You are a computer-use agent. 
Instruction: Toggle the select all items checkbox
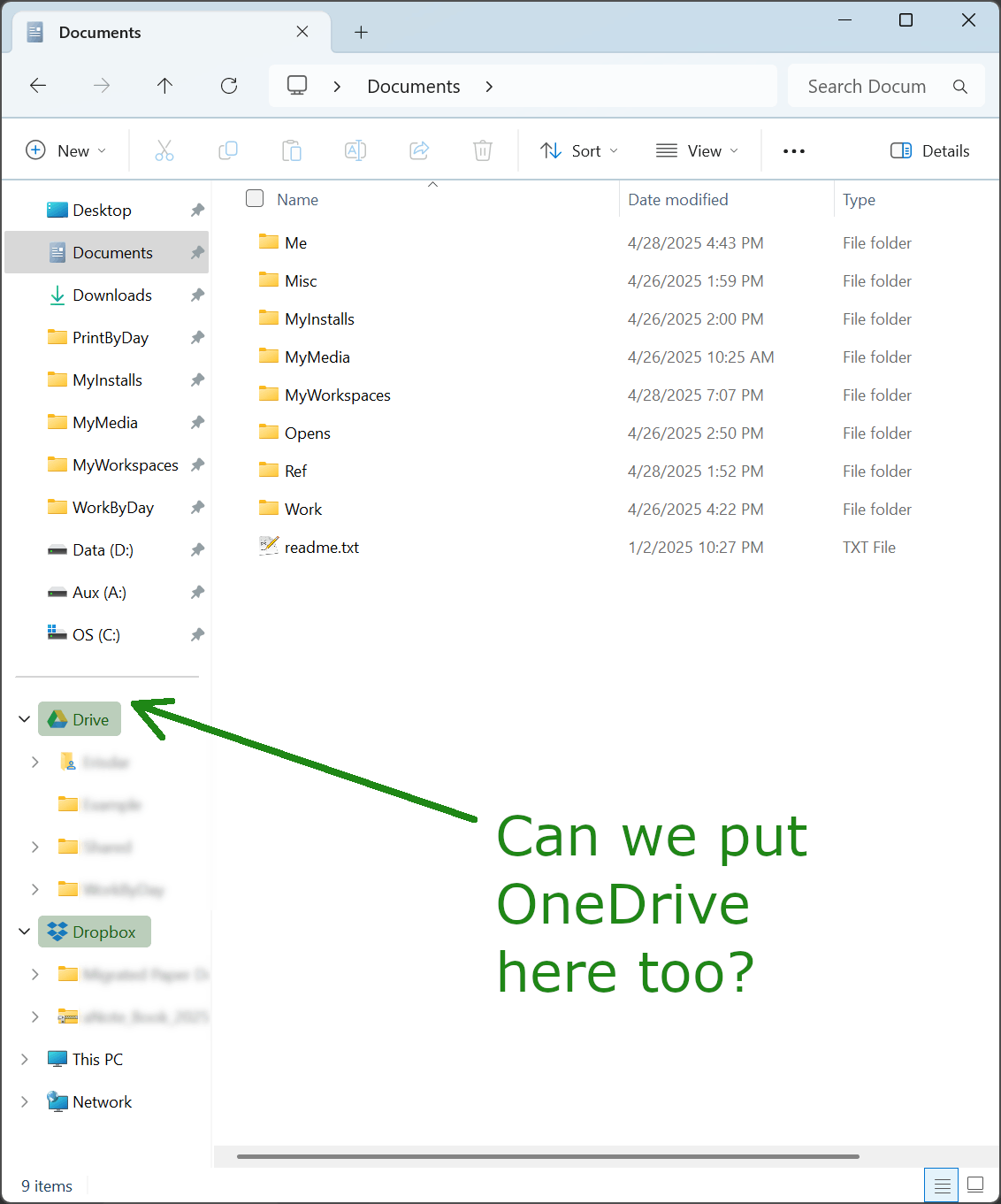(x=255, y=198)
